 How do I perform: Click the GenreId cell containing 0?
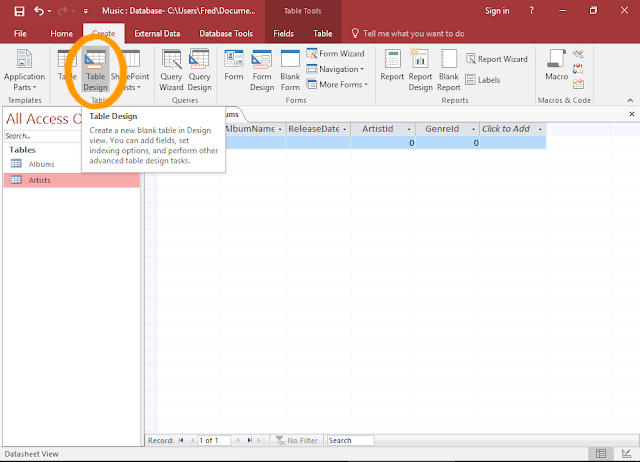[447, 143]
